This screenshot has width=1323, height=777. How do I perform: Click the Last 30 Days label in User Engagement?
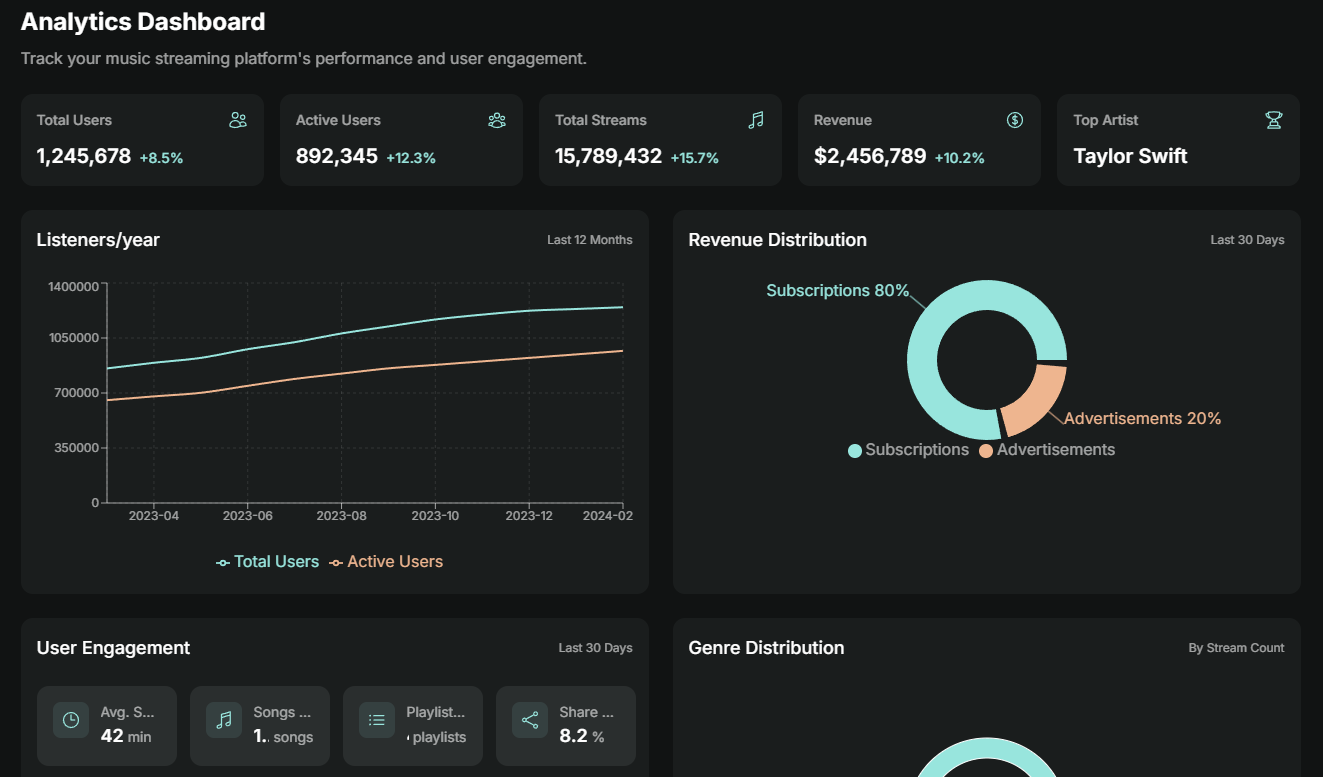[x=596, y=648]
